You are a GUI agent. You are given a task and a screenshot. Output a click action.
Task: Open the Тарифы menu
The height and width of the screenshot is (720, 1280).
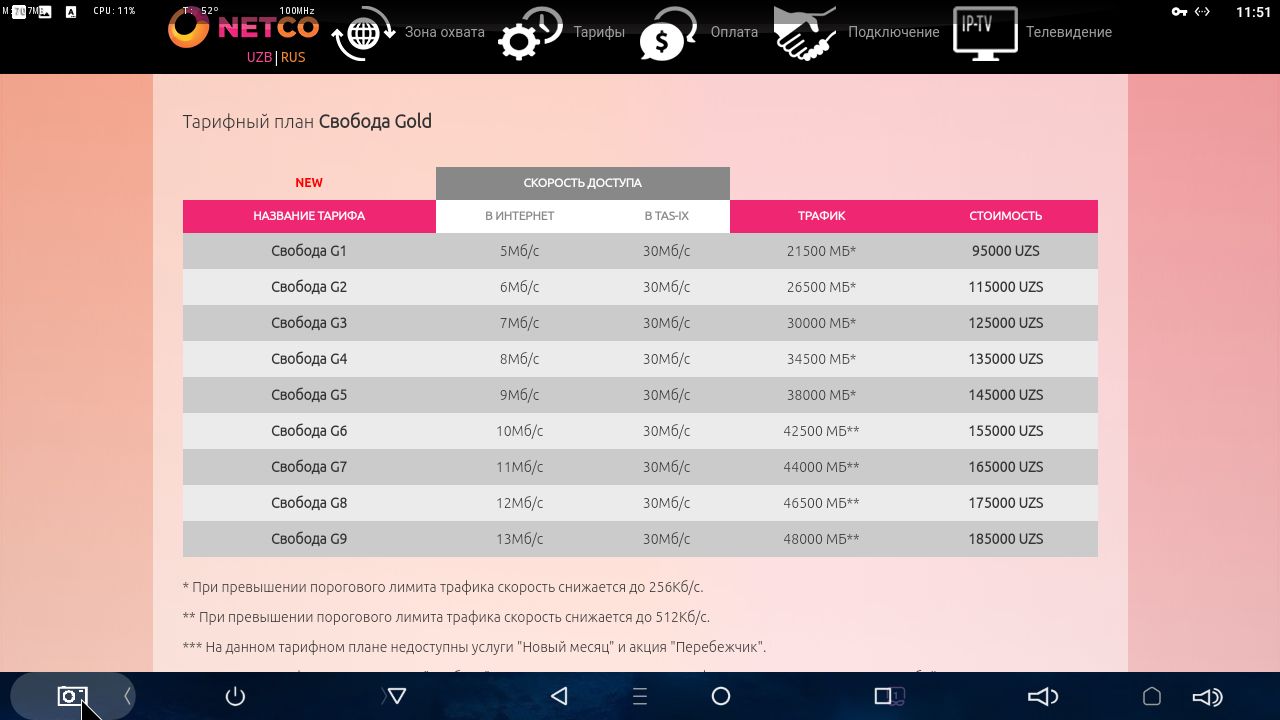pos(599,32)
